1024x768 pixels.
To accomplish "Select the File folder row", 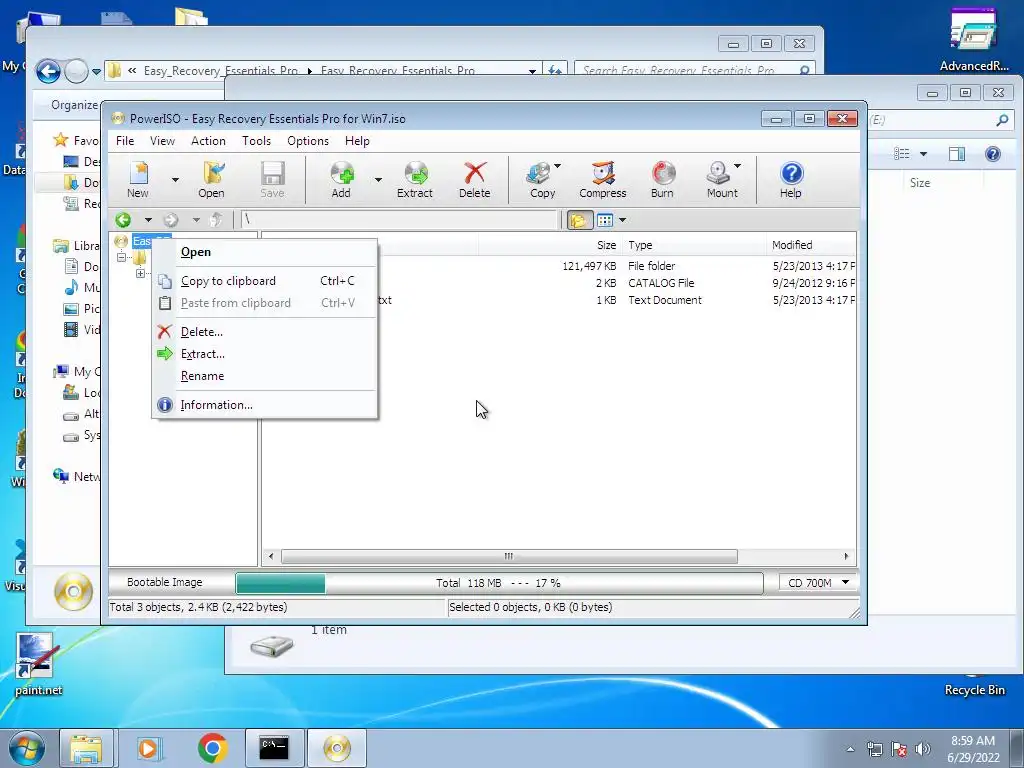I will pos(558,266).
